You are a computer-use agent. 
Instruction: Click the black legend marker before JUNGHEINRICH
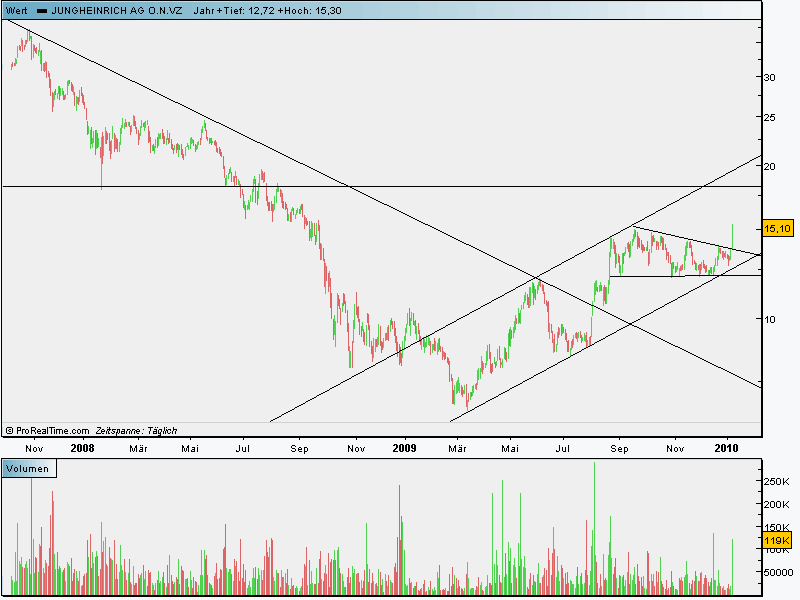pyautogui.click(x=42, y=11)
